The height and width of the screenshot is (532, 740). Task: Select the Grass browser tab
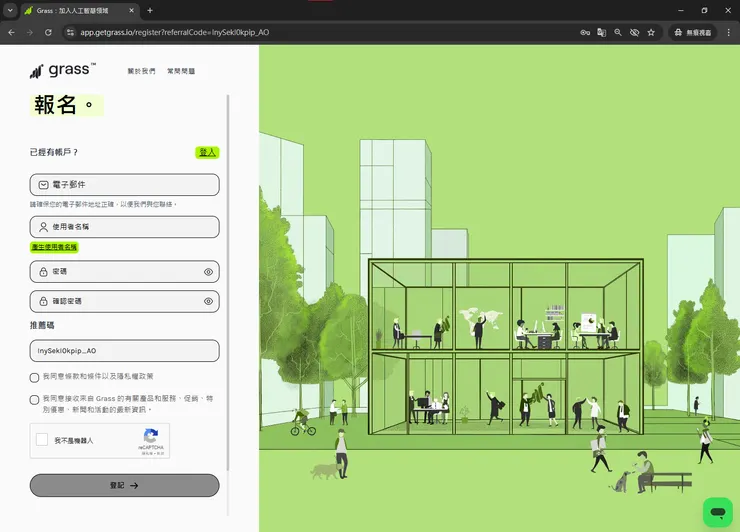tap(79, 10)
